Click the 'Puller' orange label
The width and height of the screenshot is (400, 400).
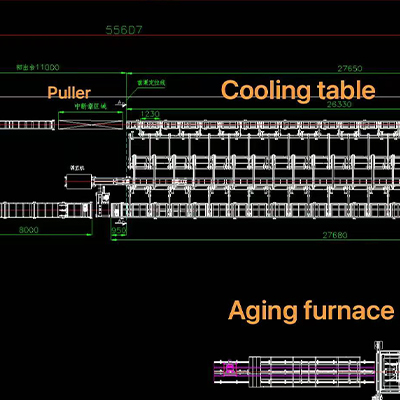click(69, 93)
